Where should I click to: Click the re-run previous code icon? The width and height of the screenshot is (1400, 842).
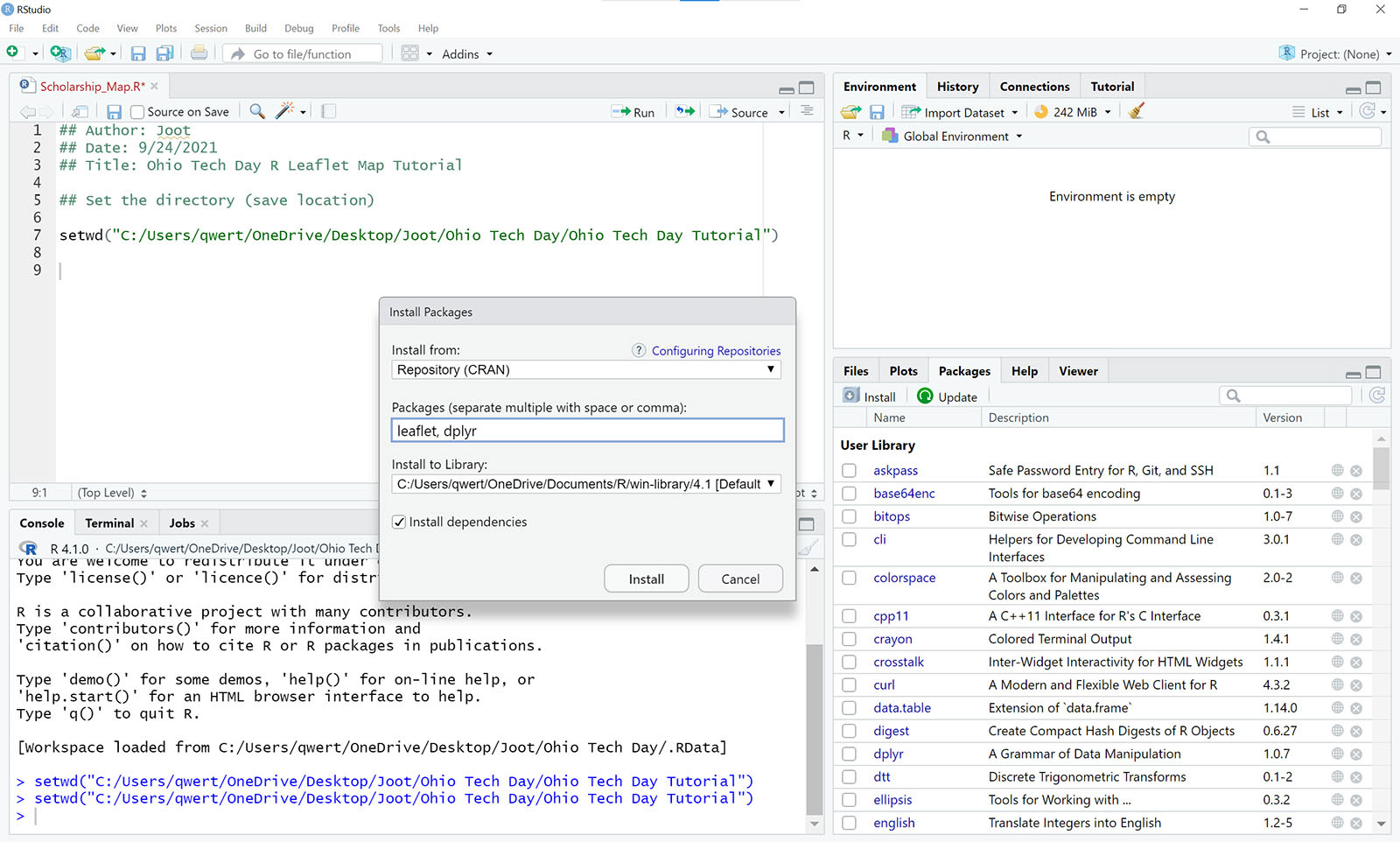tap(685, 111)
